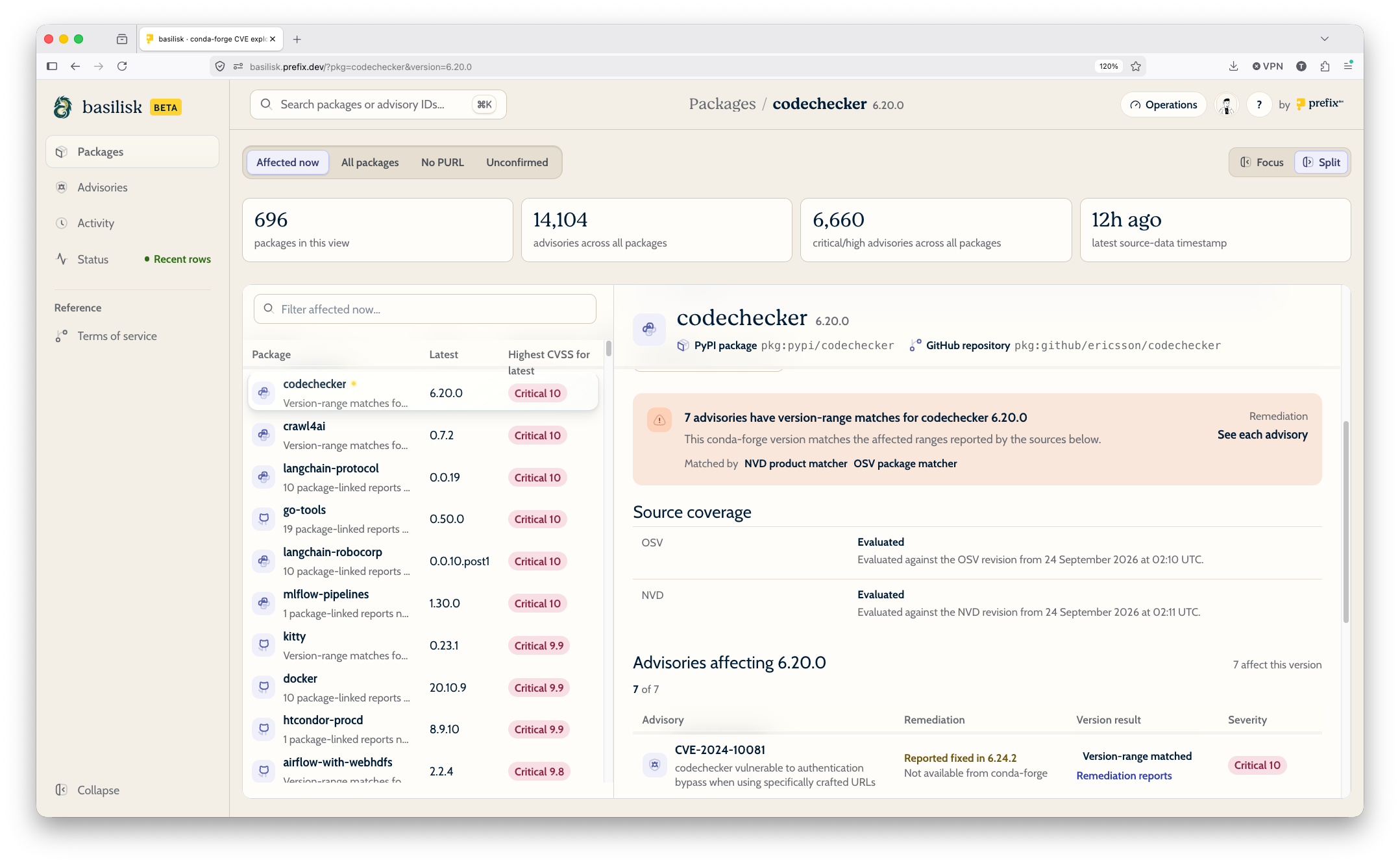Collapse the sidebar
The image size is (1400, 865).
(88, 790)
